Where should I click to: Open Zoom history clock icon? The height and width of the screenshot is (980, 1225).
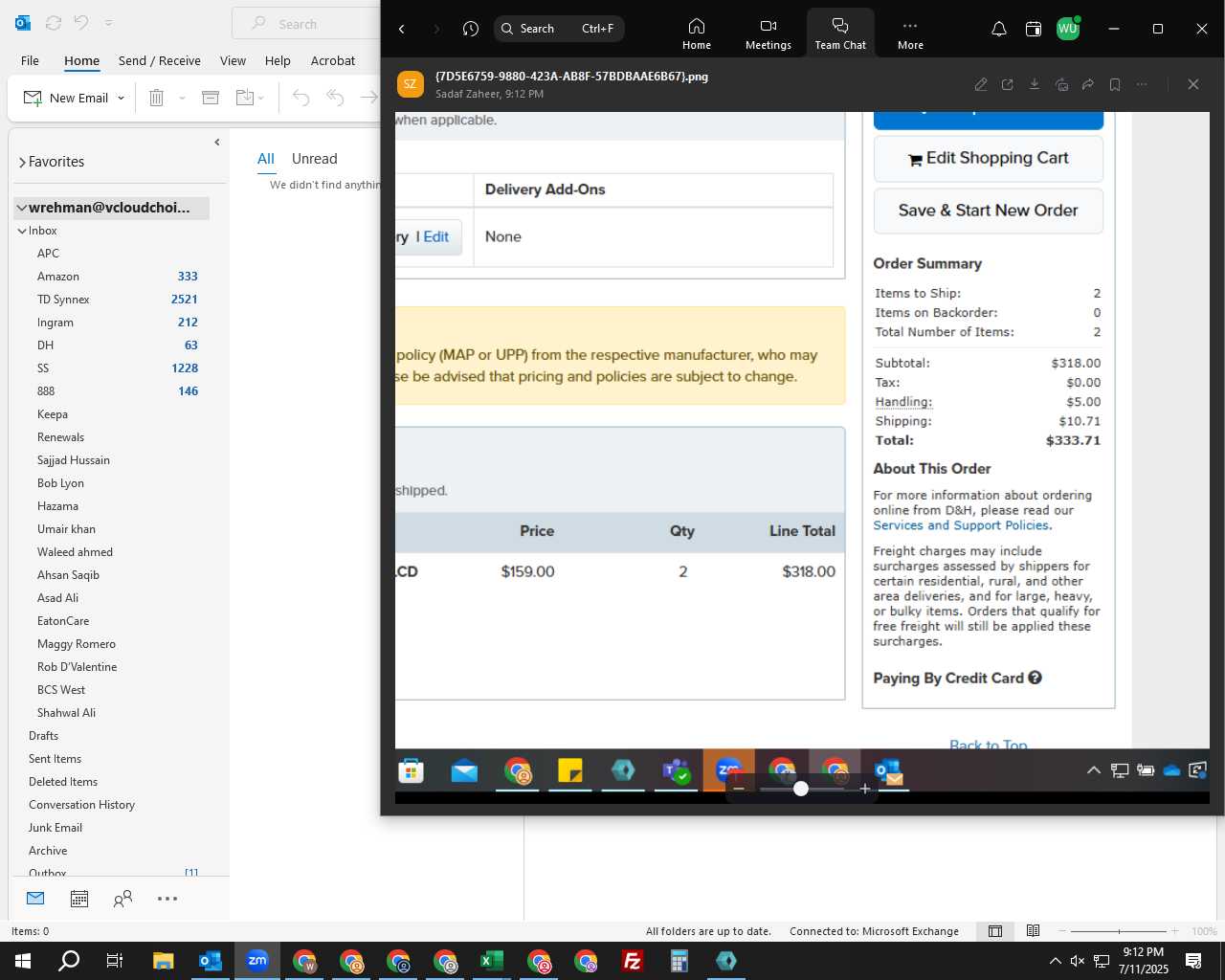[x=470, y=29]
